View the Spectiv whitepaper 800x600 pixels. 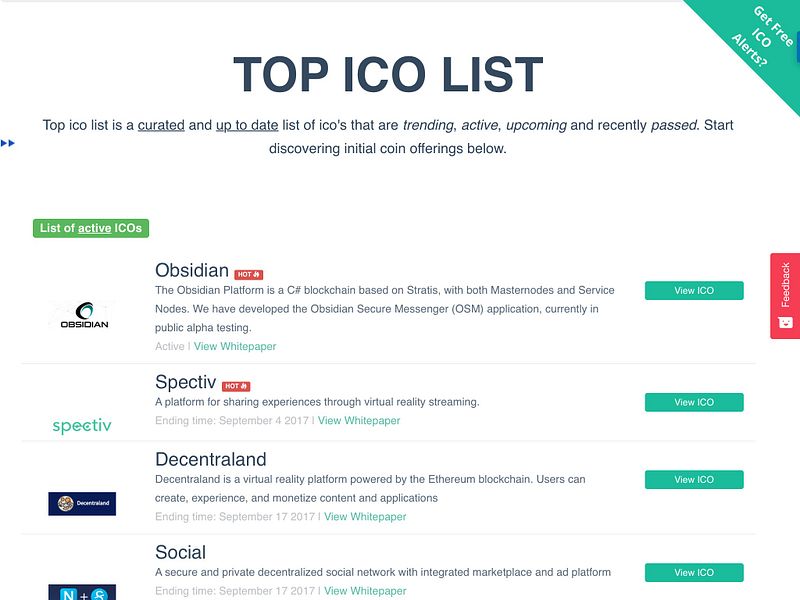click(x=358, y=421)
